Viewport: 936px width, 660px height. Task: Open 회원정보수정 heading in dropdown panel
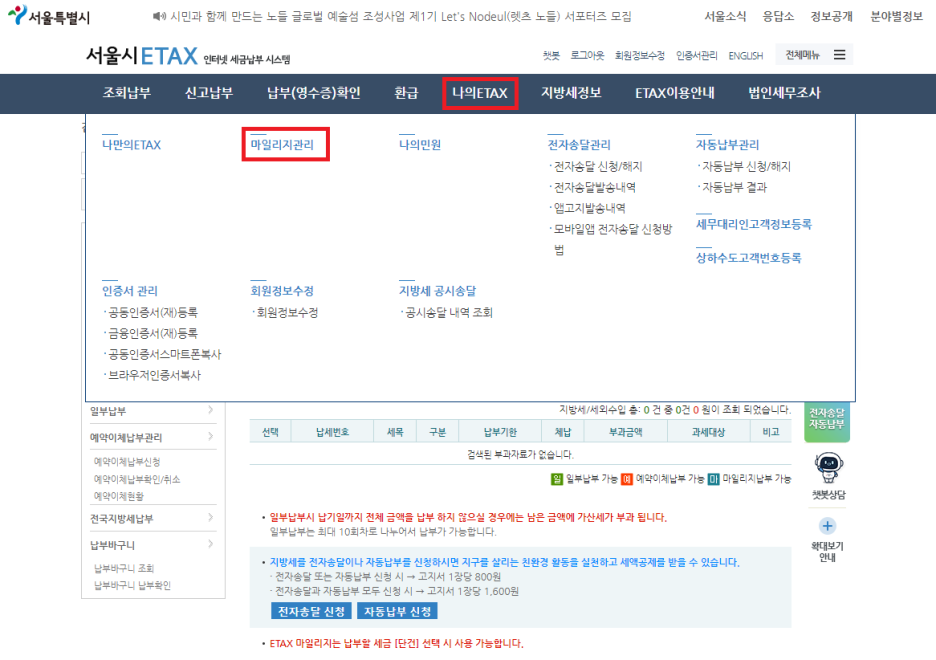pos(282,291)
